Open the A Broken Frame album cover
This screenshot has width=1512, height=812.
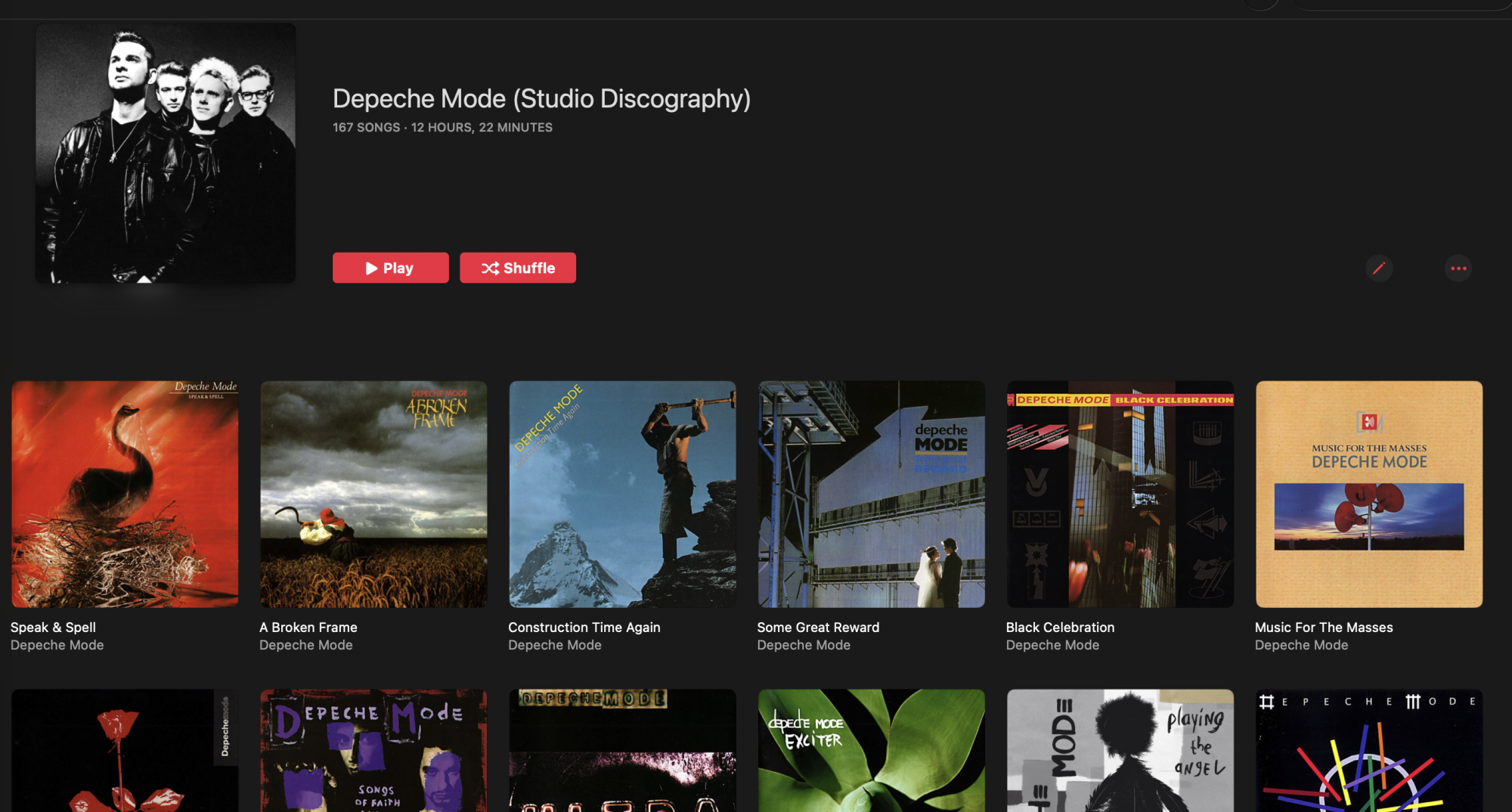(x=373, y=494)
